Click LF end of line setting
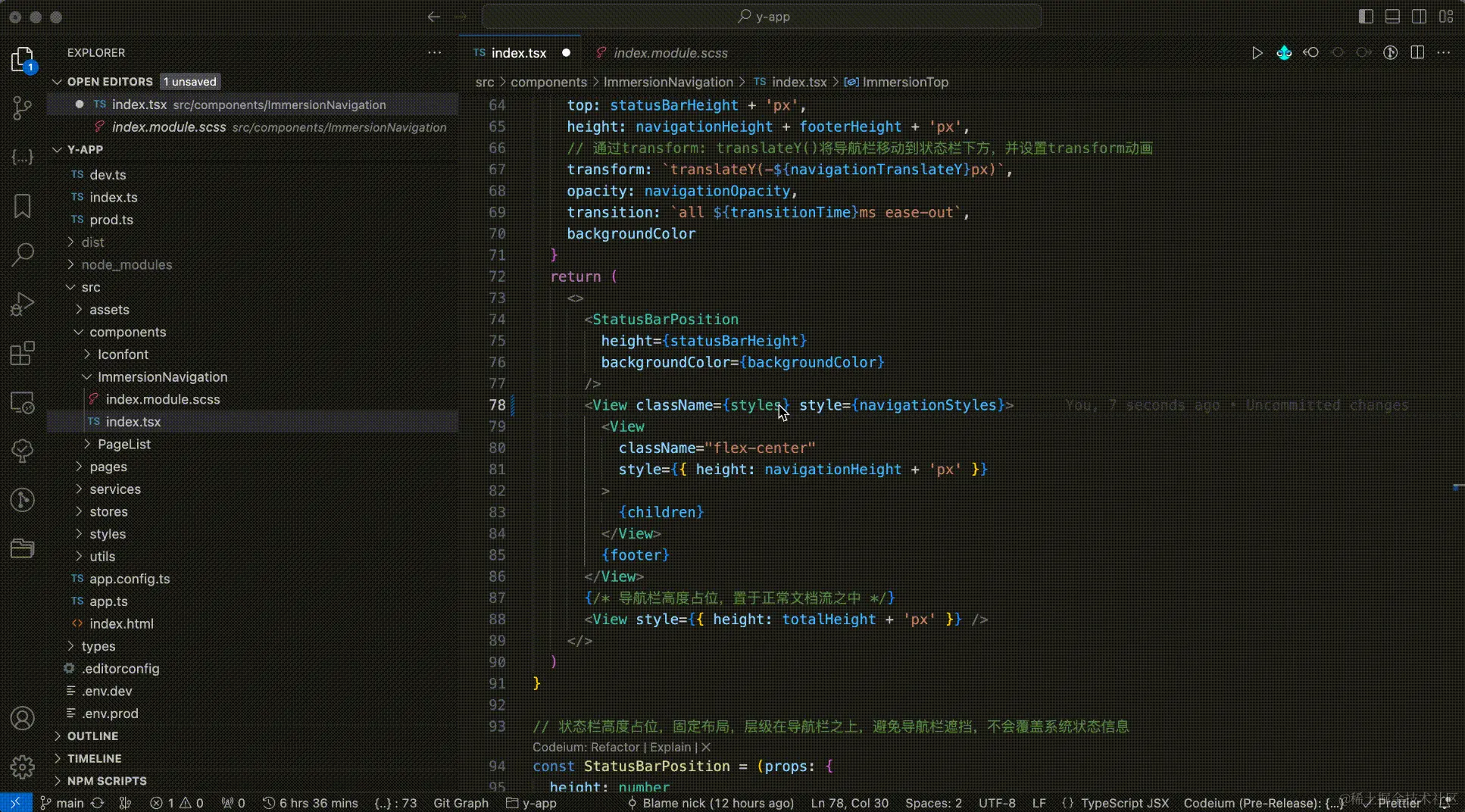Screen dimensions: 1465x812 pyautogui.click(x=1039, y=803)
